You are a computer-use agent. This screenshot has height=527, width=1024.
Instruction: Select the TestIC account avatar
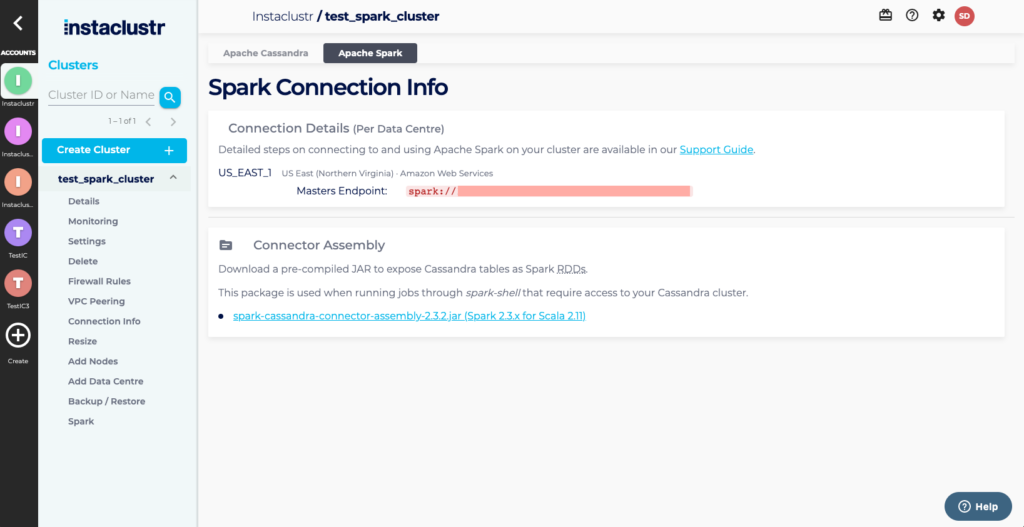coord(18,233)
